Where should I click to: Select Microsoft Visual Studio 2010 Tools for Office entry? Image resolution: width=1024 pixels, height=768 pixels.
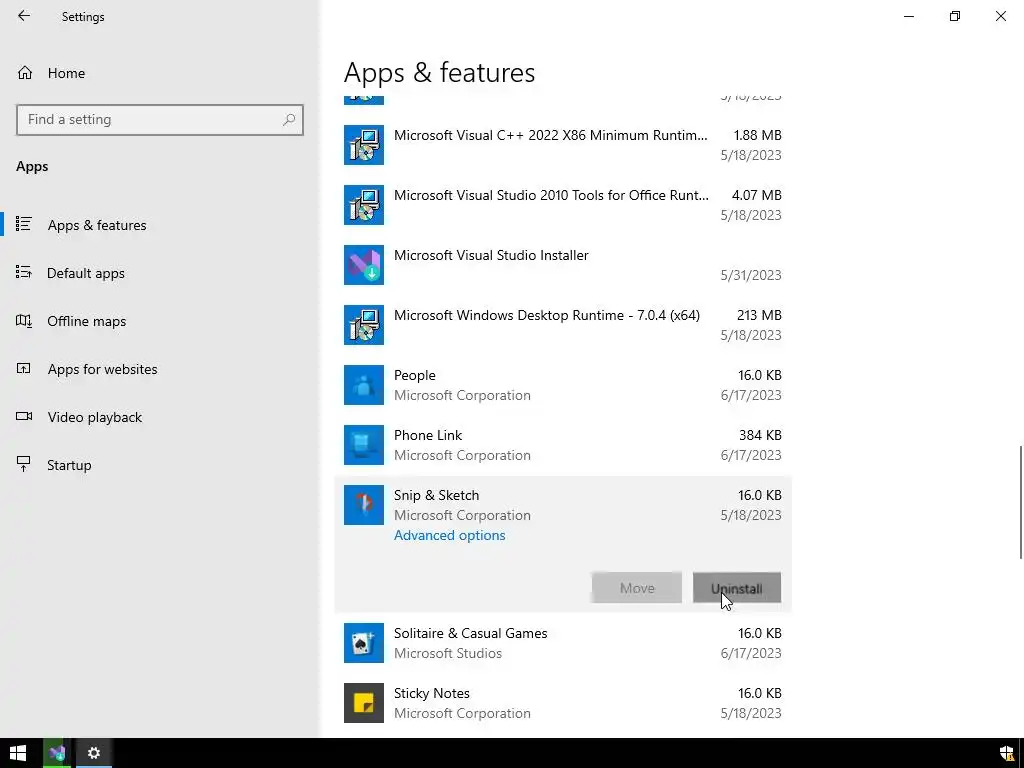pos(563,205)
